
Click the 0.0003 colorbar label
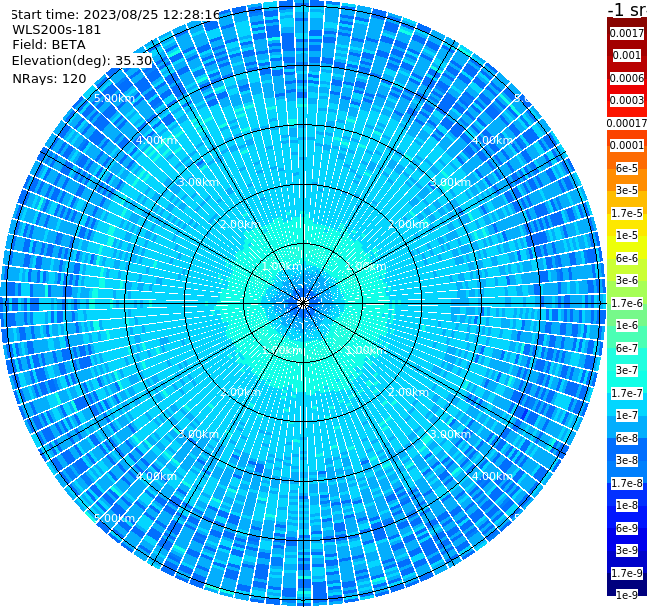627,100
